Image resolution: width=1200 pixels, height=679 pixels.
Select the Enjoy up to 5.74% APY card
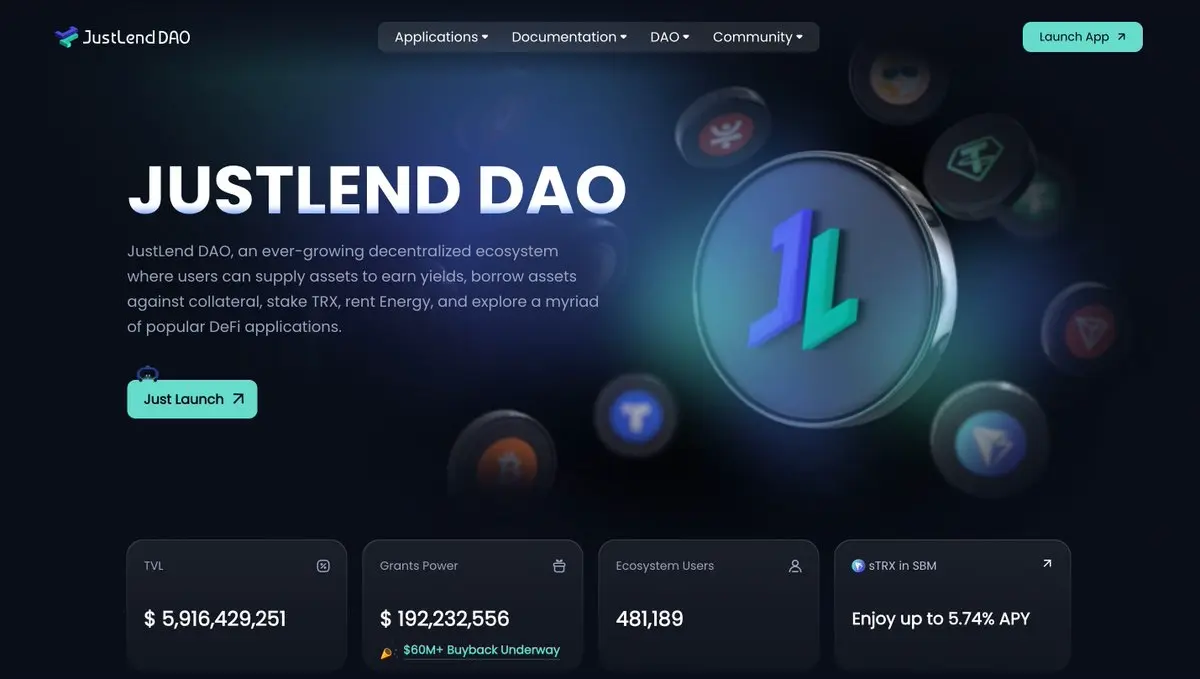[x=952, y=604]
